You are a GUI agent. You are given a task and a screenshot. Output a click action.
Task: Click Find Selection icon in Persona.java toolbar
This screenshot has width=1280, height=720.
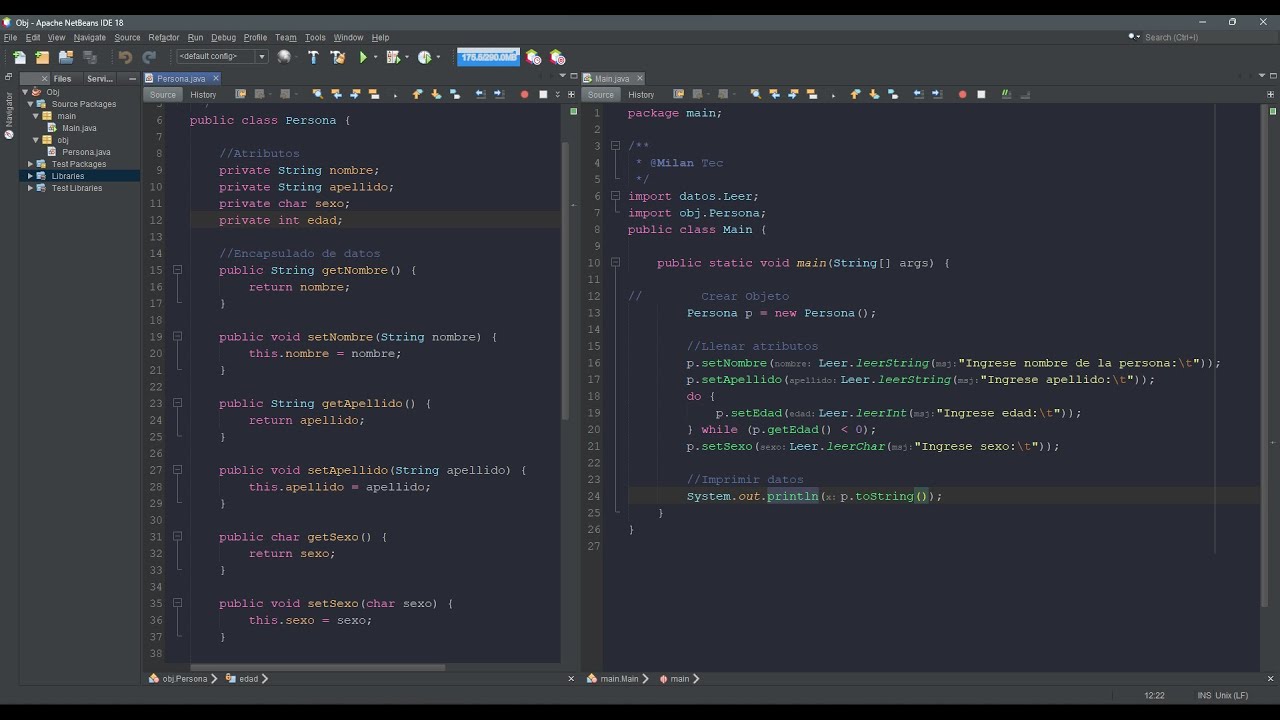pos(317,94)
